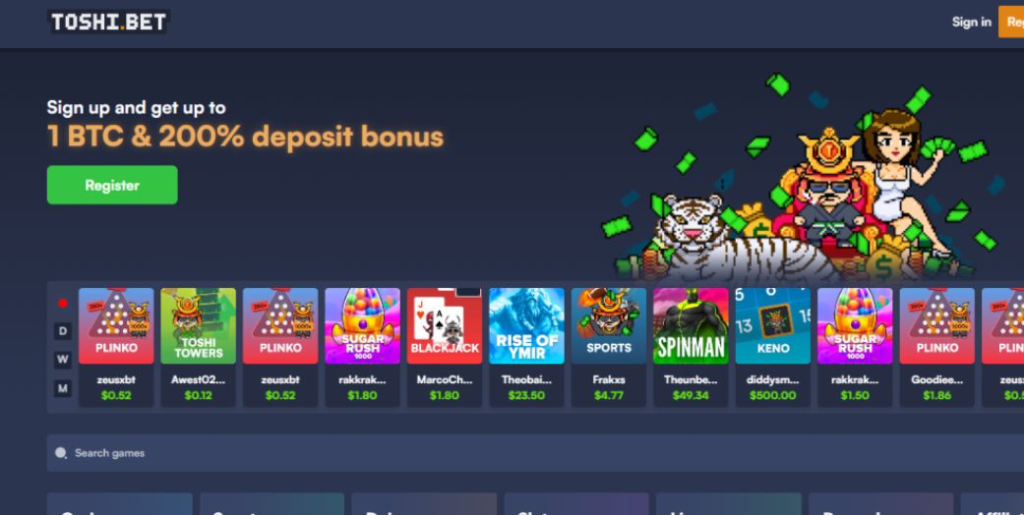Switch wins feed to daily (D)

click(63, 331)
